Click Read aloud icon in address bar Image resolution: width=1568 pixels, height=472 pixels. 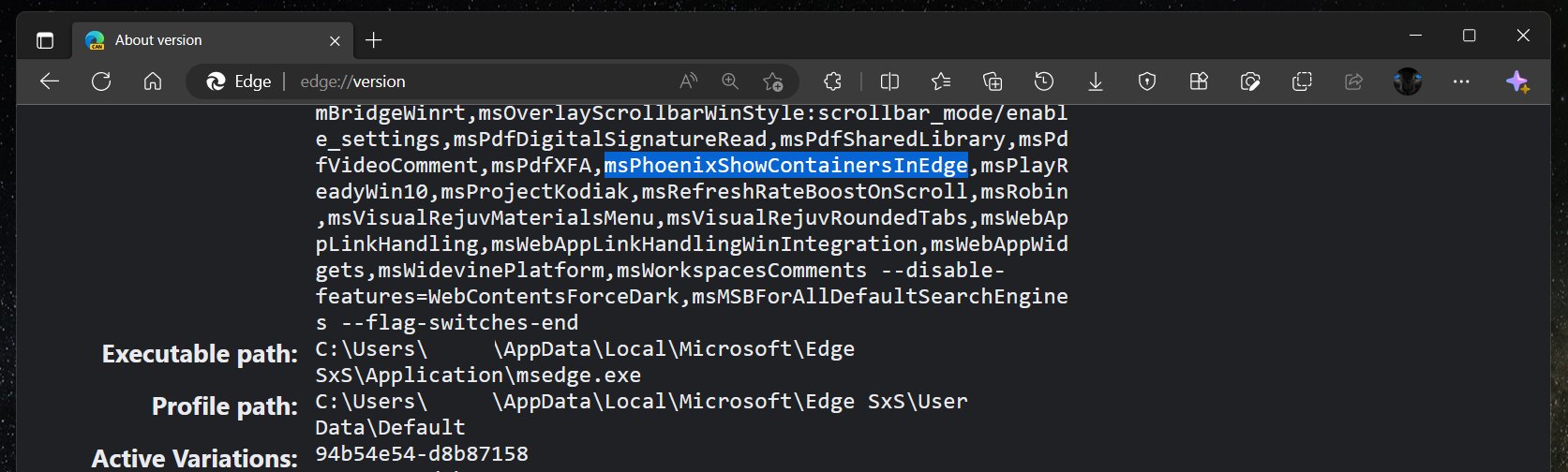tap(689, 81)
